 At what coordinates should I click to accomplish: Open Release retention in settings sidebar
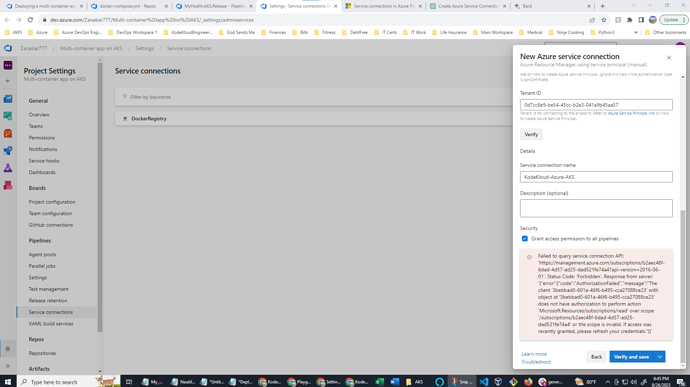point(48,301)
